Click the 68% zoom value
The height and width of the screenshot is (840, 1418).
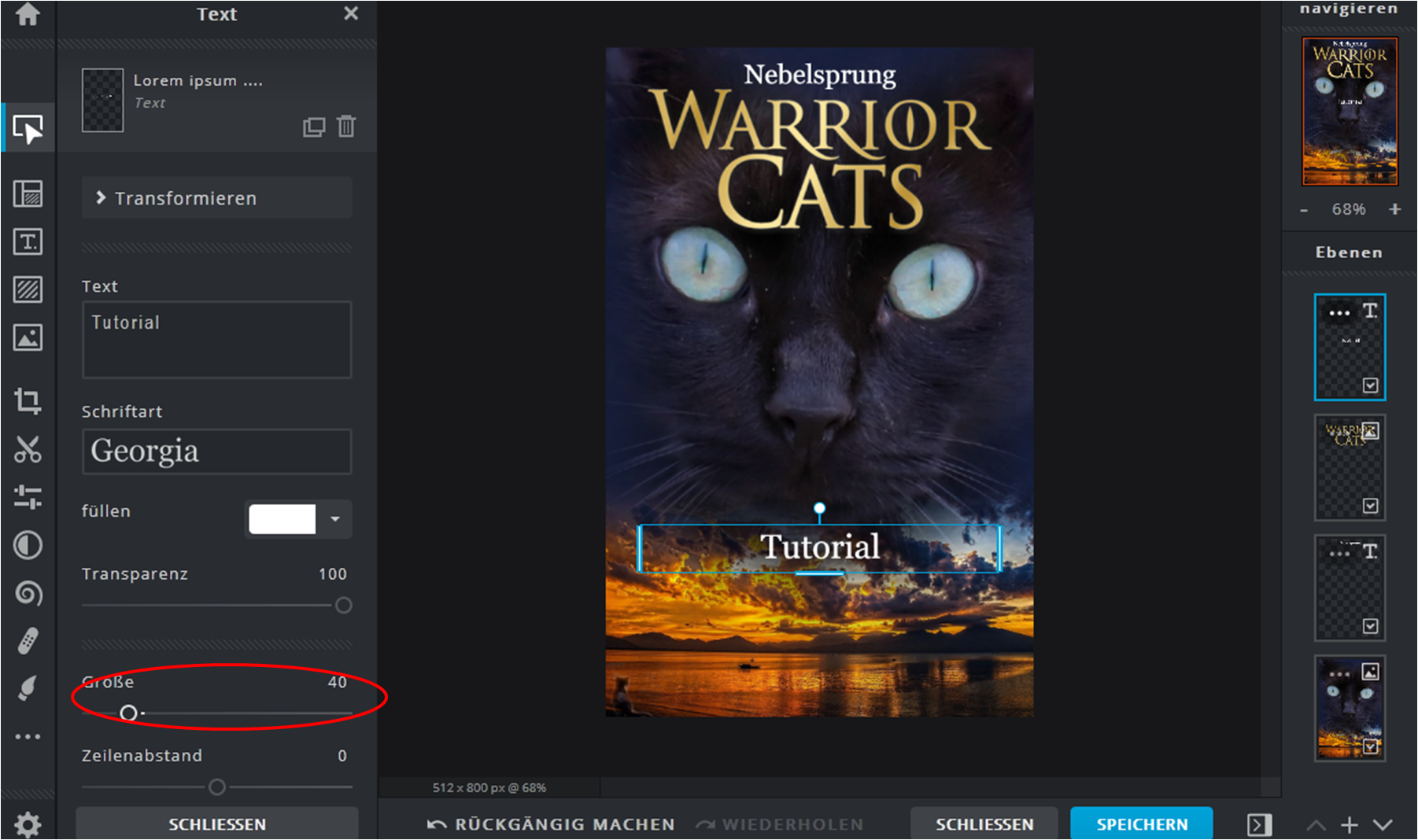[1349, 209]
